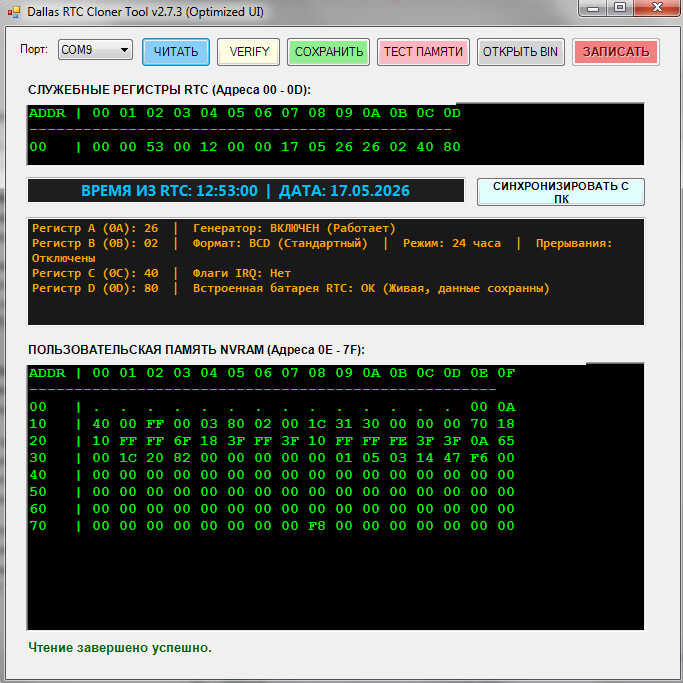This screenshot has height=683, width=683.
Task: Select the RTC time display 12:53:00
Action: click(227, 191)
